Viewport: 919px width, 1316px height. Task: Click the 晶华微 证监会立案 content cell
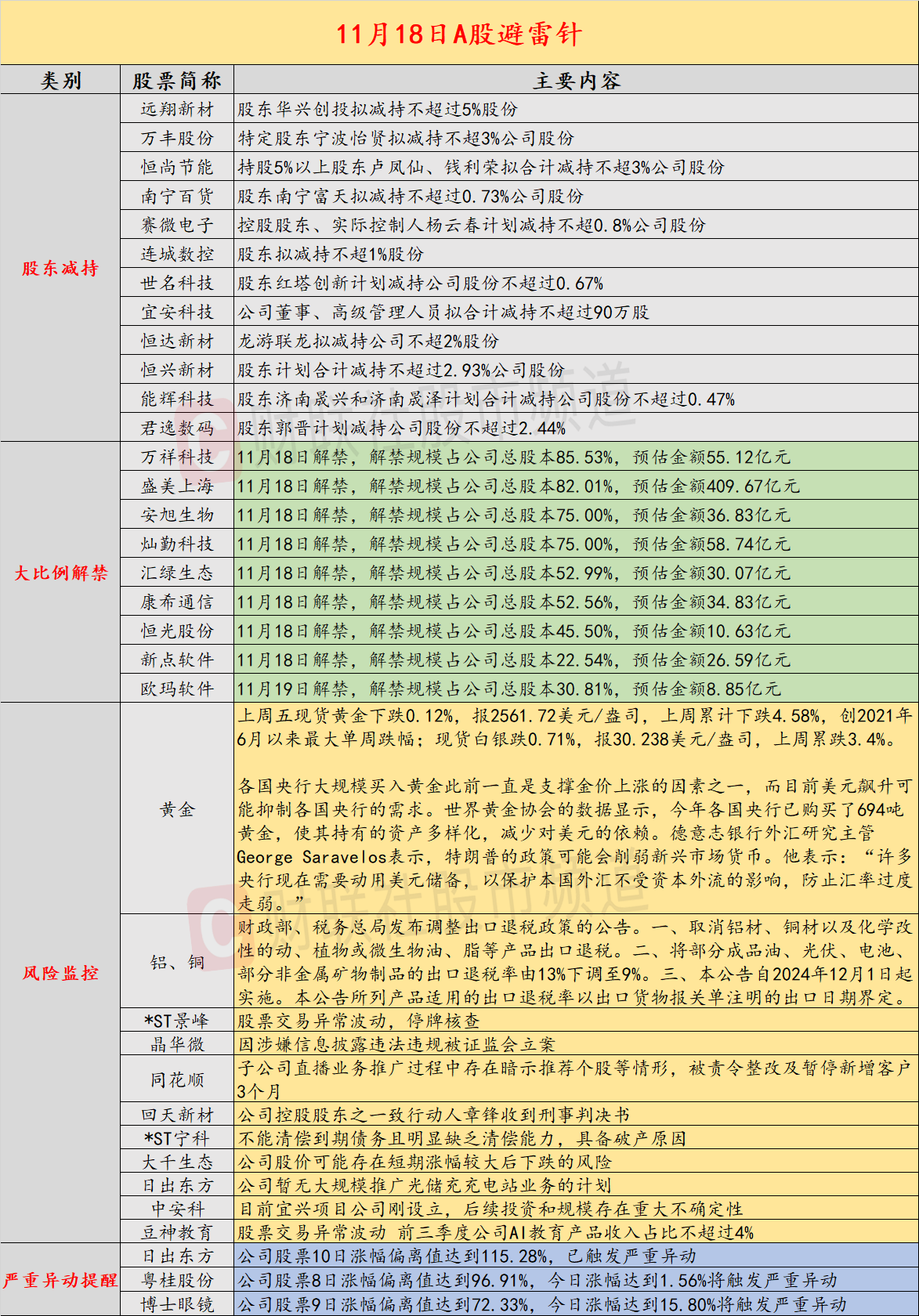(x=576, y=1045)
